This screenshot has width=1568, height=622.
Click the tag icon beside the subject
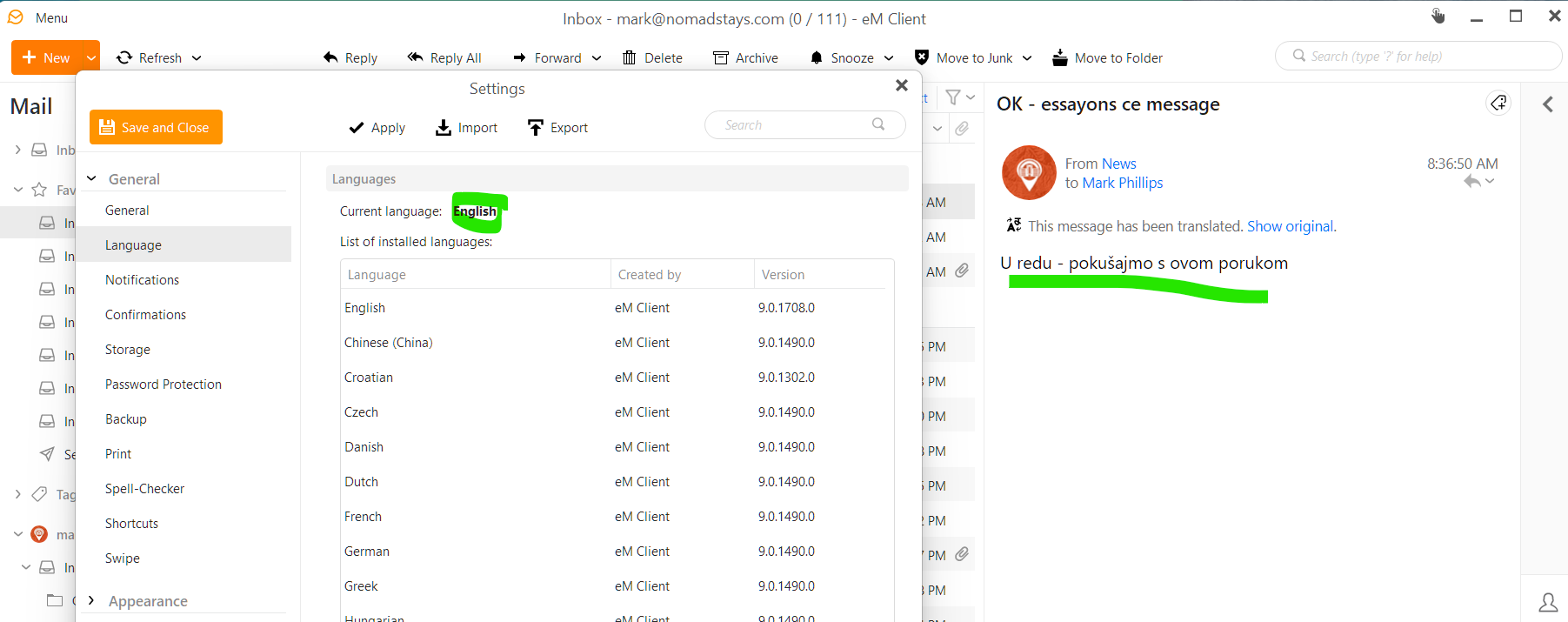click(x=1498, y=104)
